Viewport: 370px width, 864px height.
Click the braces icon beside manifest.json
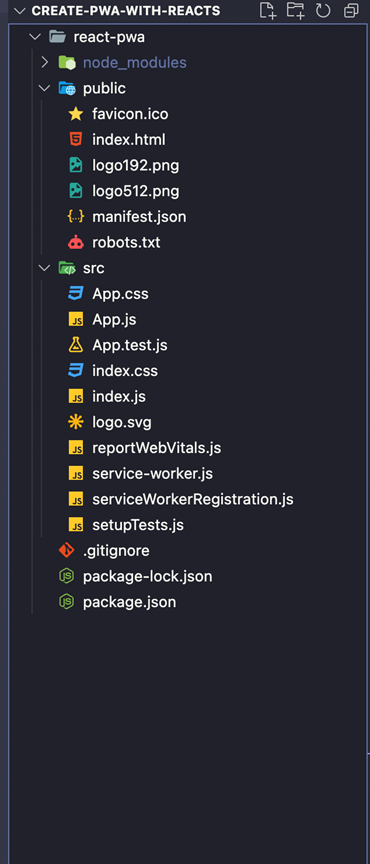[76, 217]
